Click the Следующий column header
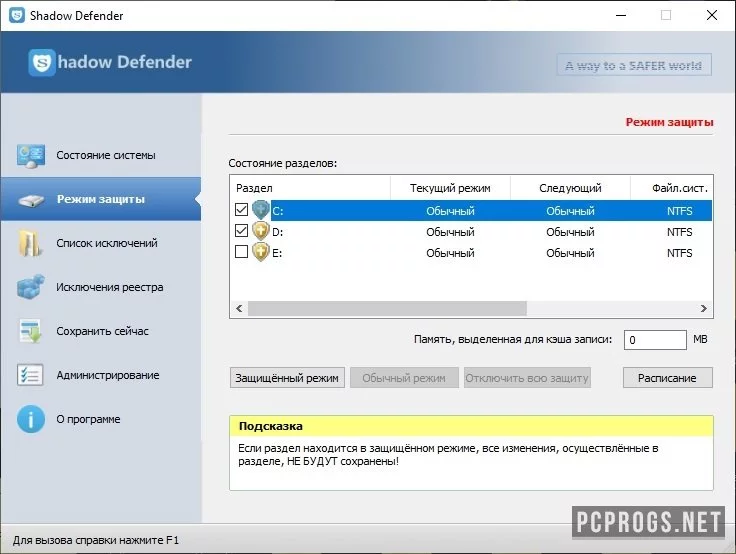Screen dimensions: 736x554 570,188
